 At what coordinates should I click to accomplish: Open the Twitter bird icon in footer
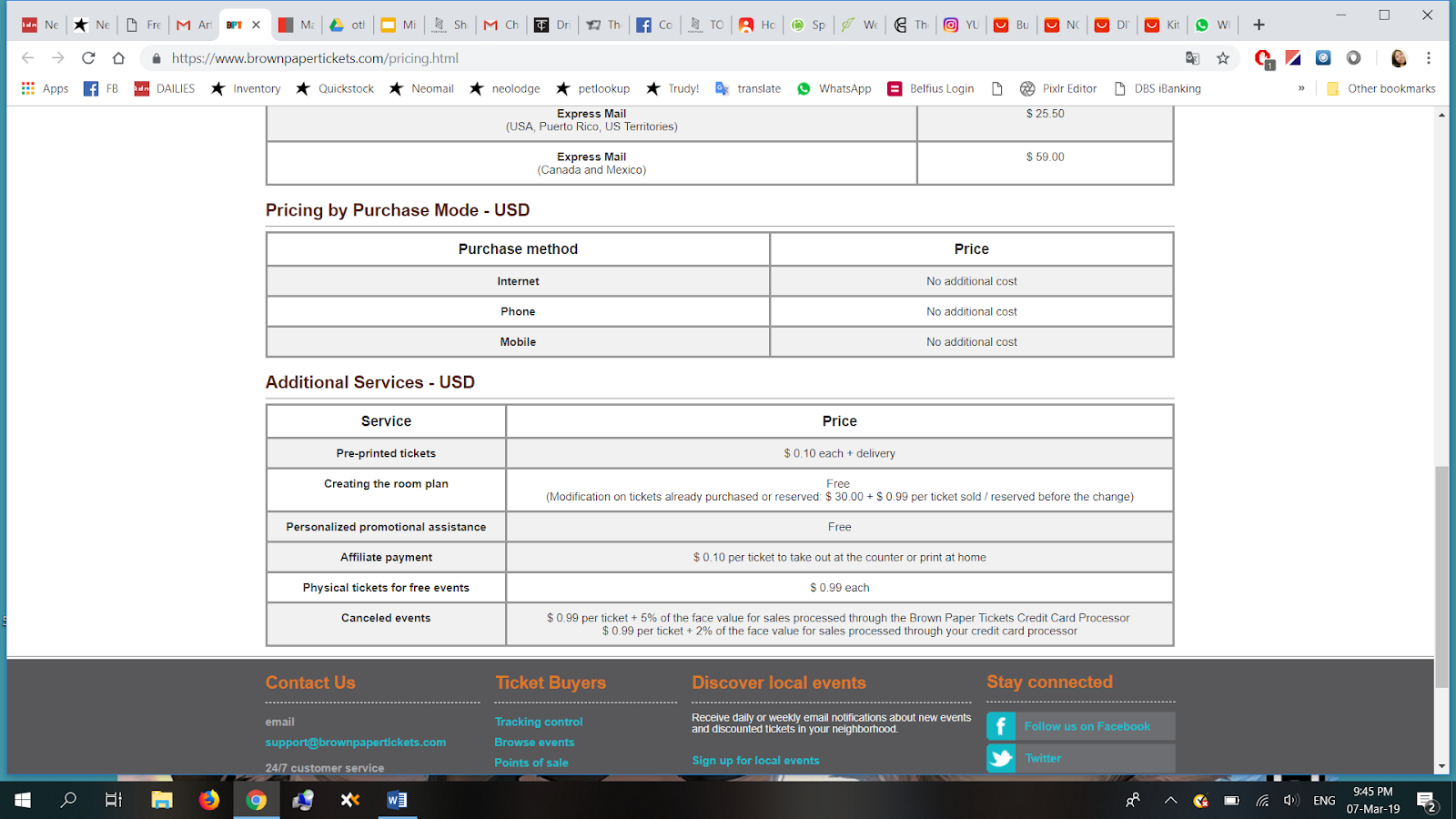1001,758
